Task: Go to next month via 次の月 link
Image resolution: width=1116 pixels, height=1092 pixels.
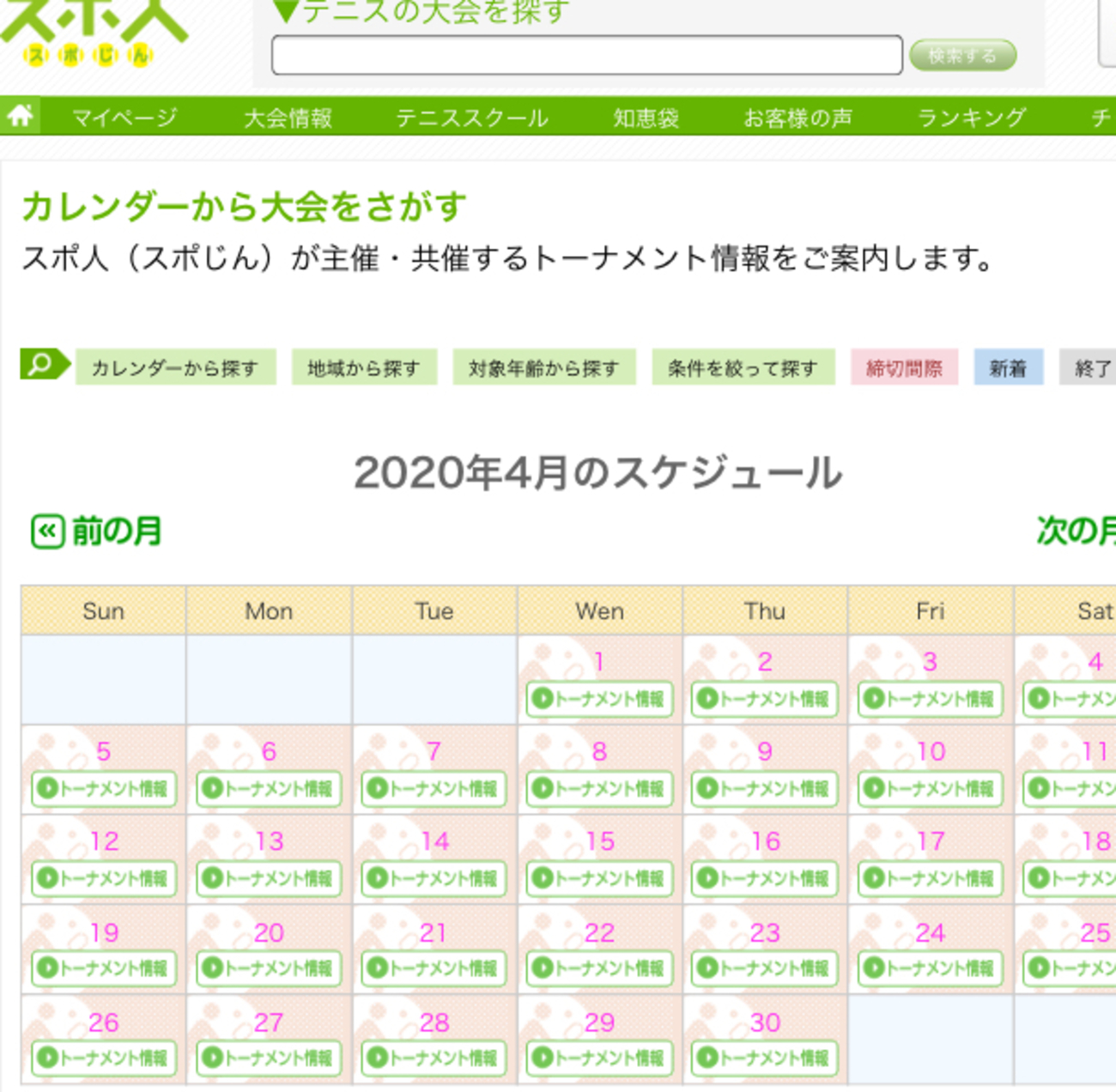Action: coord(1077,531)
